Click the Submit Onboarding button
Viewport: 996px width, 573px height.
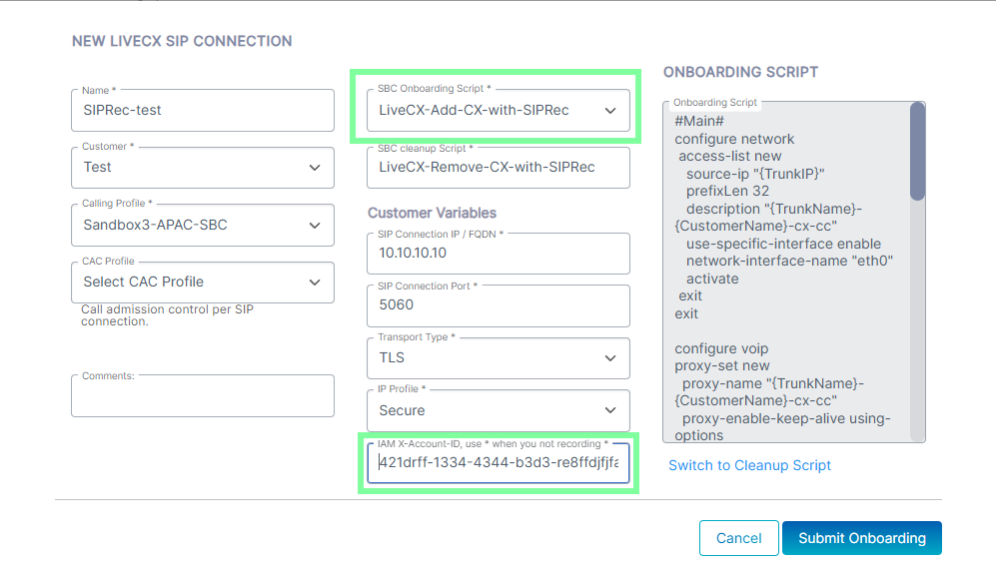[862, 538]
